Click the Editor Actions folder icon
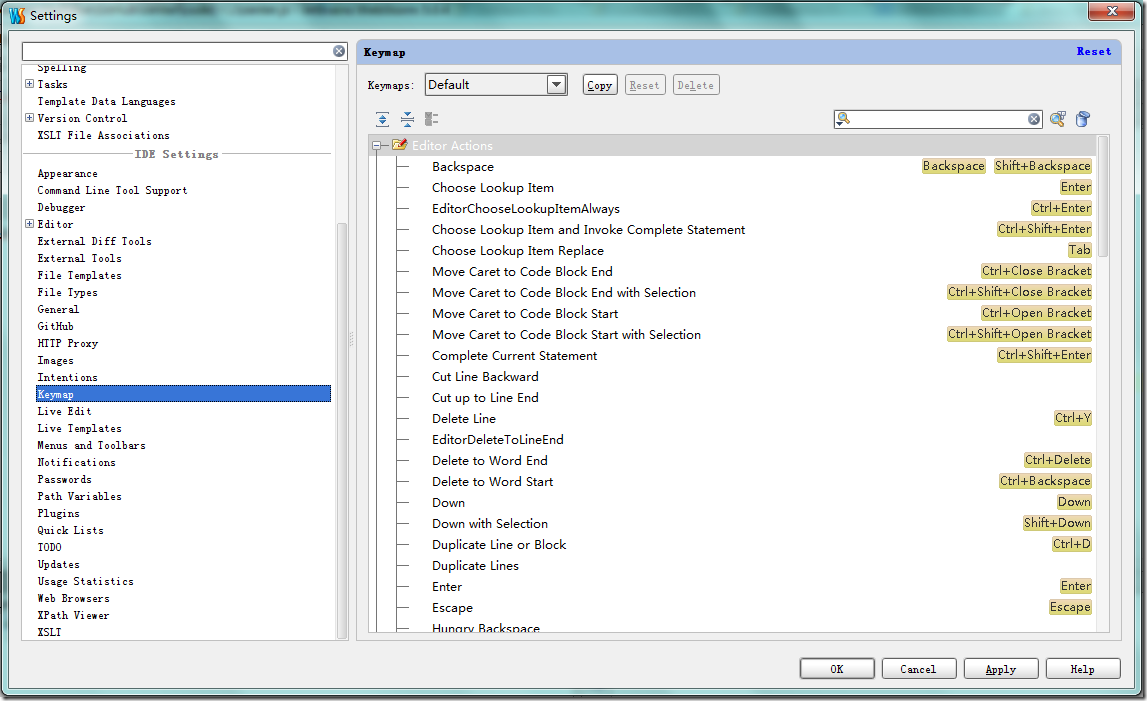Viewport: 1147px width, 701px height. (399, 145)
